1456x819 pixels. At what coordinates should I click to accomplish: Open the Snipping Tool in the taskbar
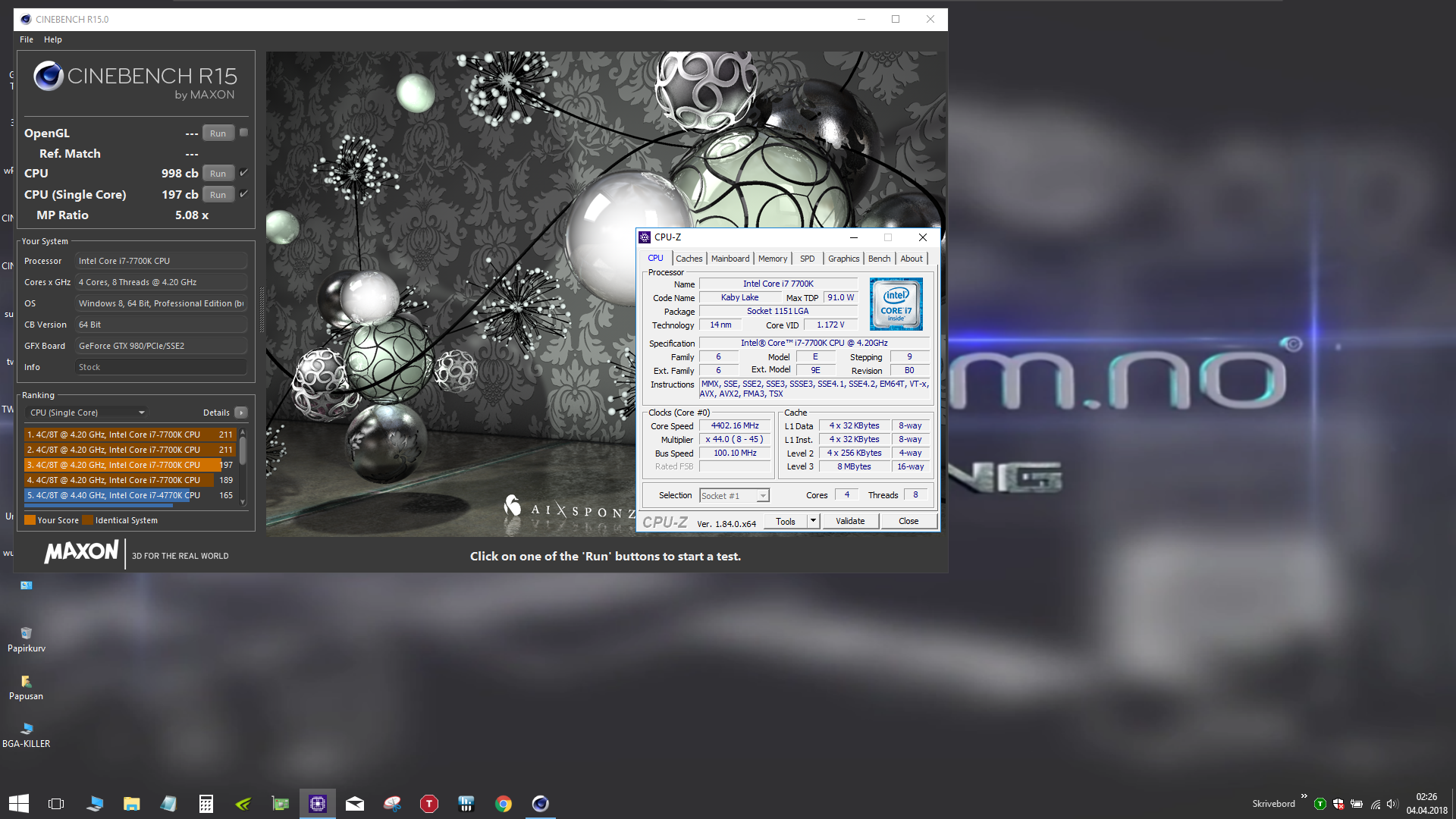pyautogui.click(x=392, y=803)
